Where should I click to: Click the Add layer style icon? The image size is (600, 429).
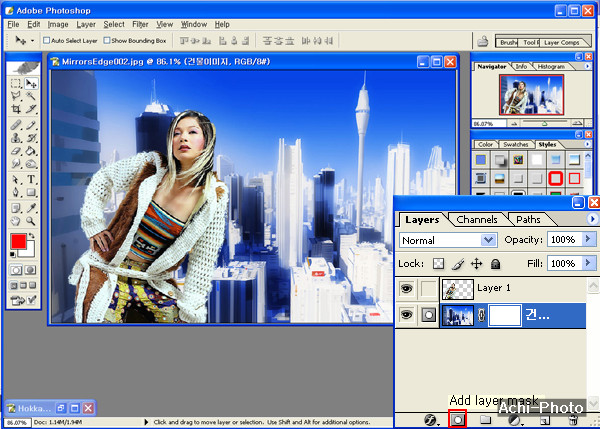click(431, 421)
